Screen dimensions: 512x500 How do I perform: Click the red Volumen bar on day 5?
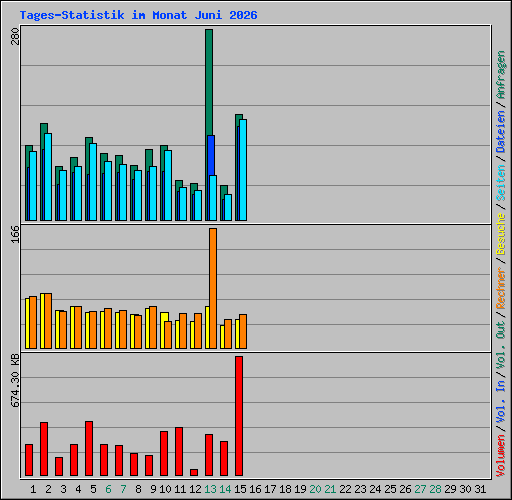point(89,448)
